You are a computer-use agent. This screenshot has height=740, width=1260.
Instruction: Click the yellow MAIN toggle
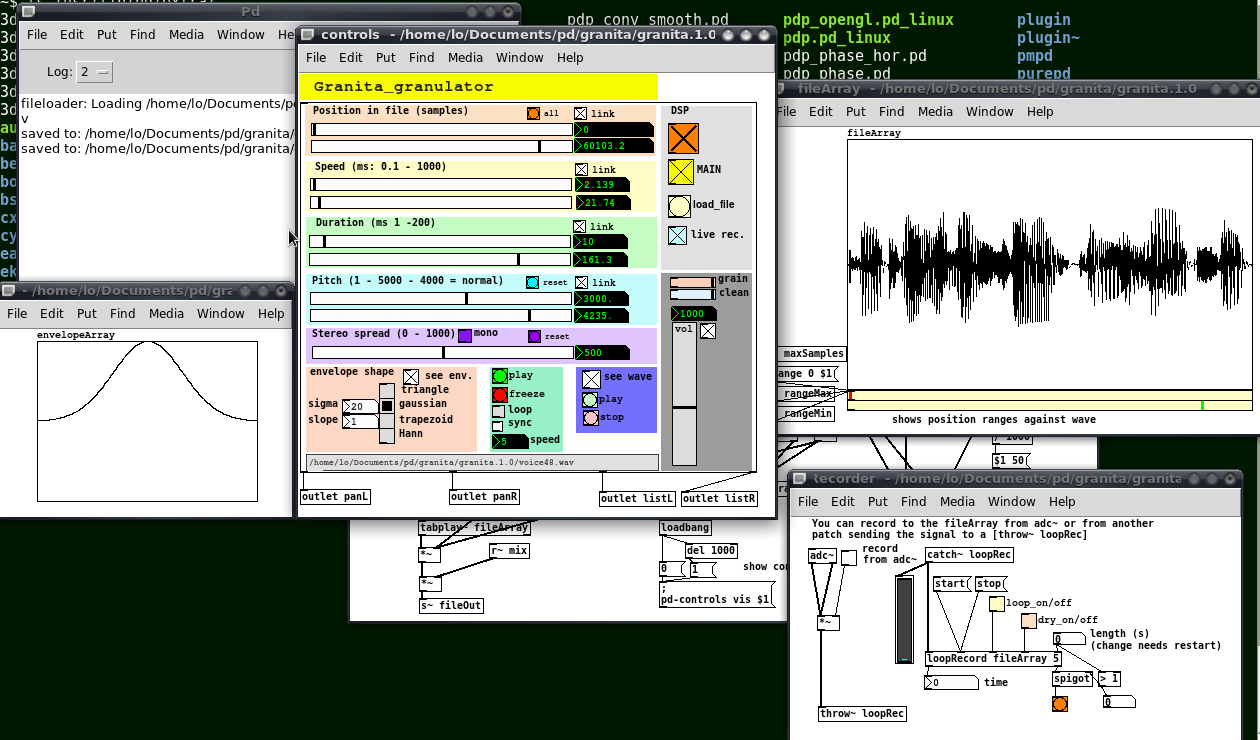pyautogui.click(x=682, y=170)
